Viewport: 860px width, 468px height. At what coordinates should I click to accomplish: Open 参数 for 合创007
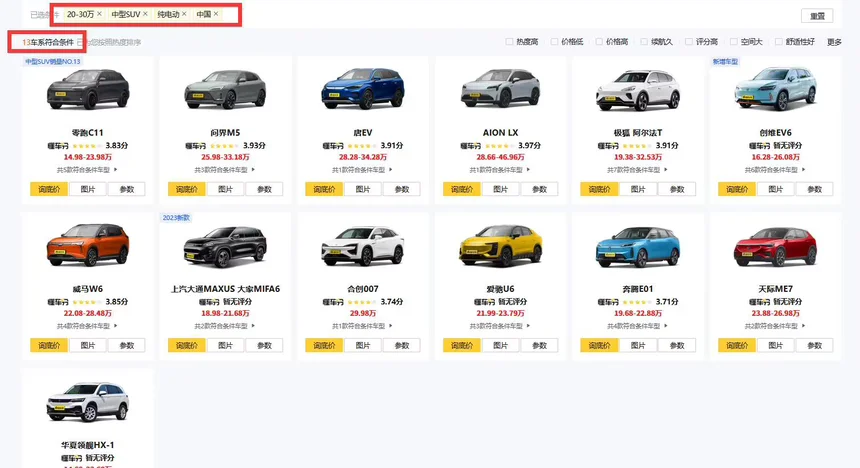click(402, 345)
